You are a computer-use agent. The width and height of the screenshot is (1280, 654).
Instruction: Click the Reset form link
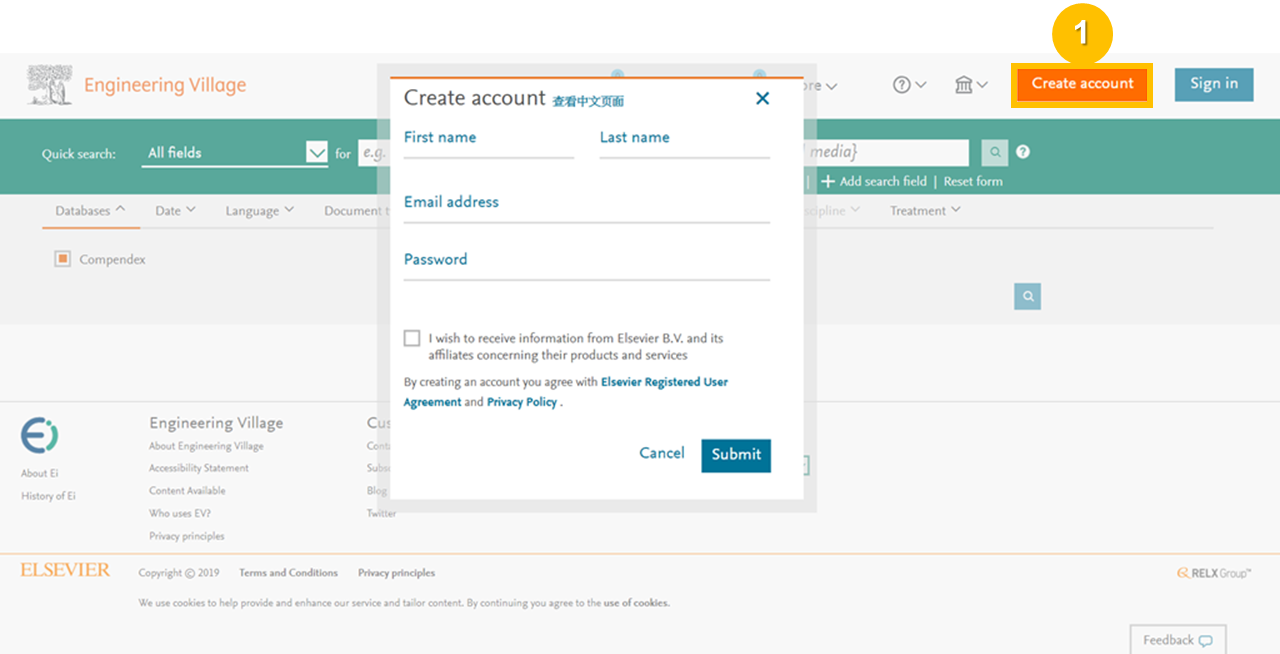(x=973, y=181)
